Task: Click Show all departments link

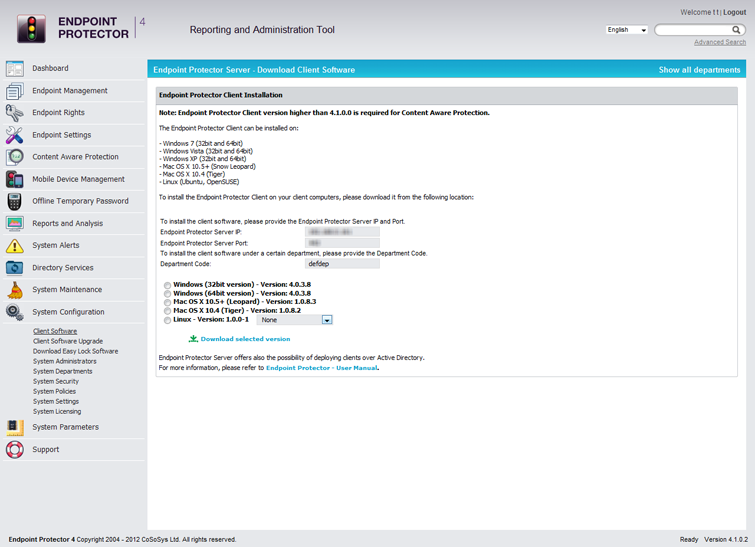Action: [699, 70]
